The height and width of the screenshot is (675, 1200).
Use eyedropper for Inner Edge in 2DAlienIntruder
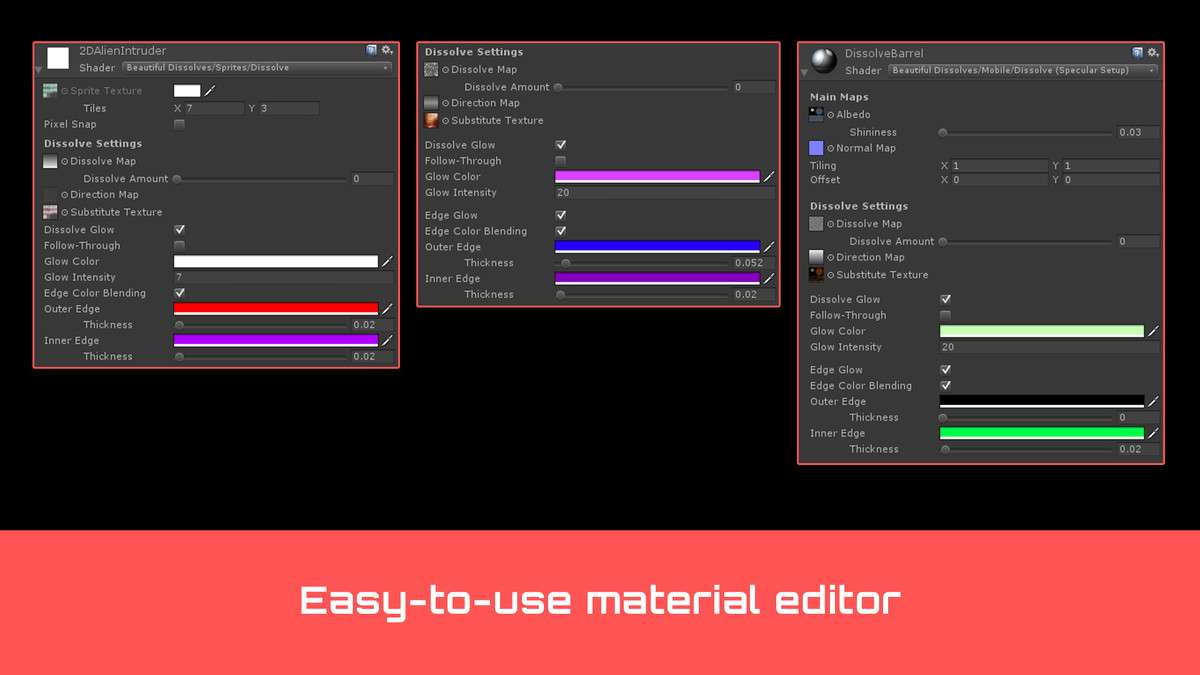tap(388, 341)
